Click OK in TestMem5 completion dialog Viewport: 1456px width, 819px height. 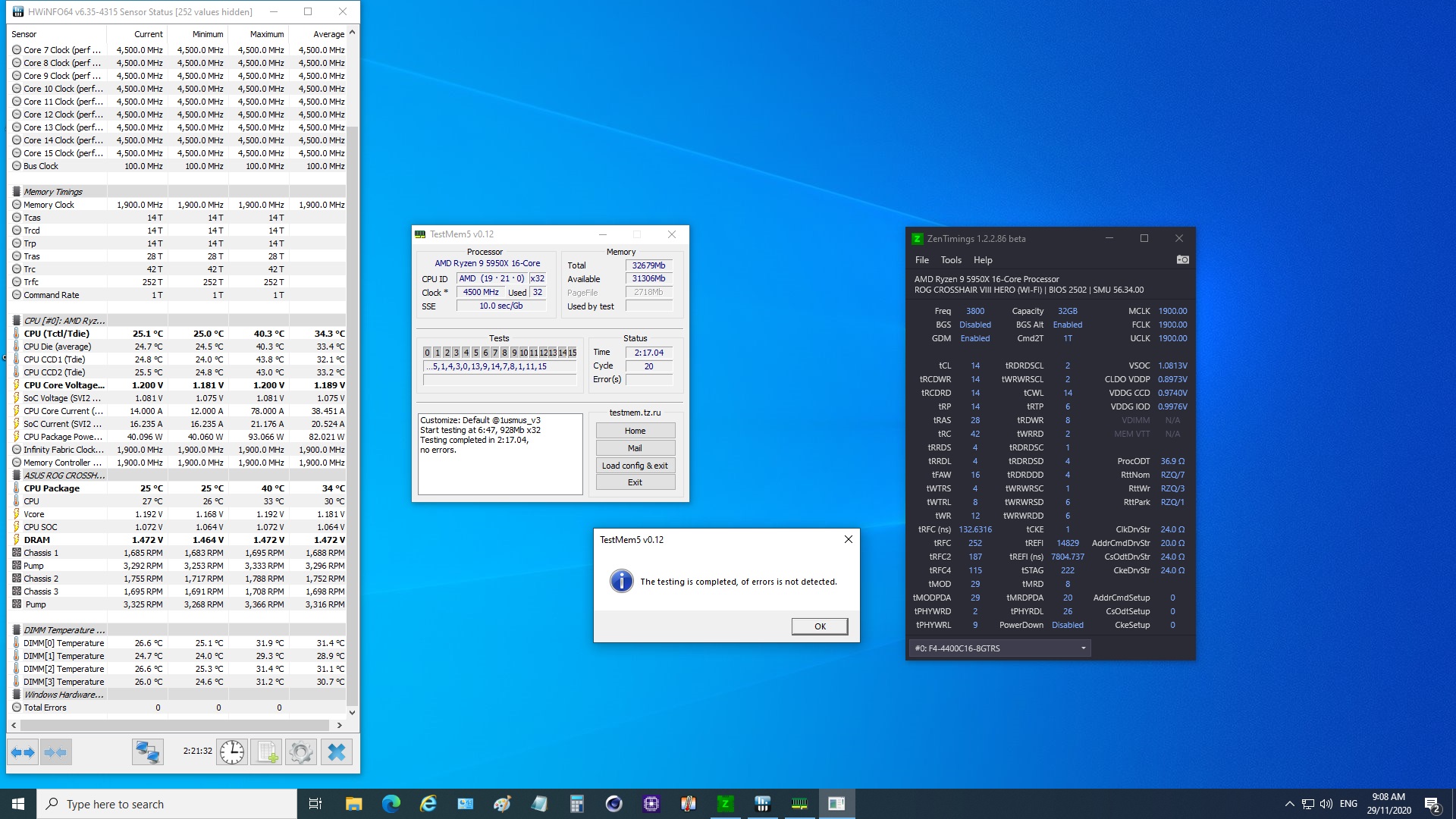coord(820,626)
